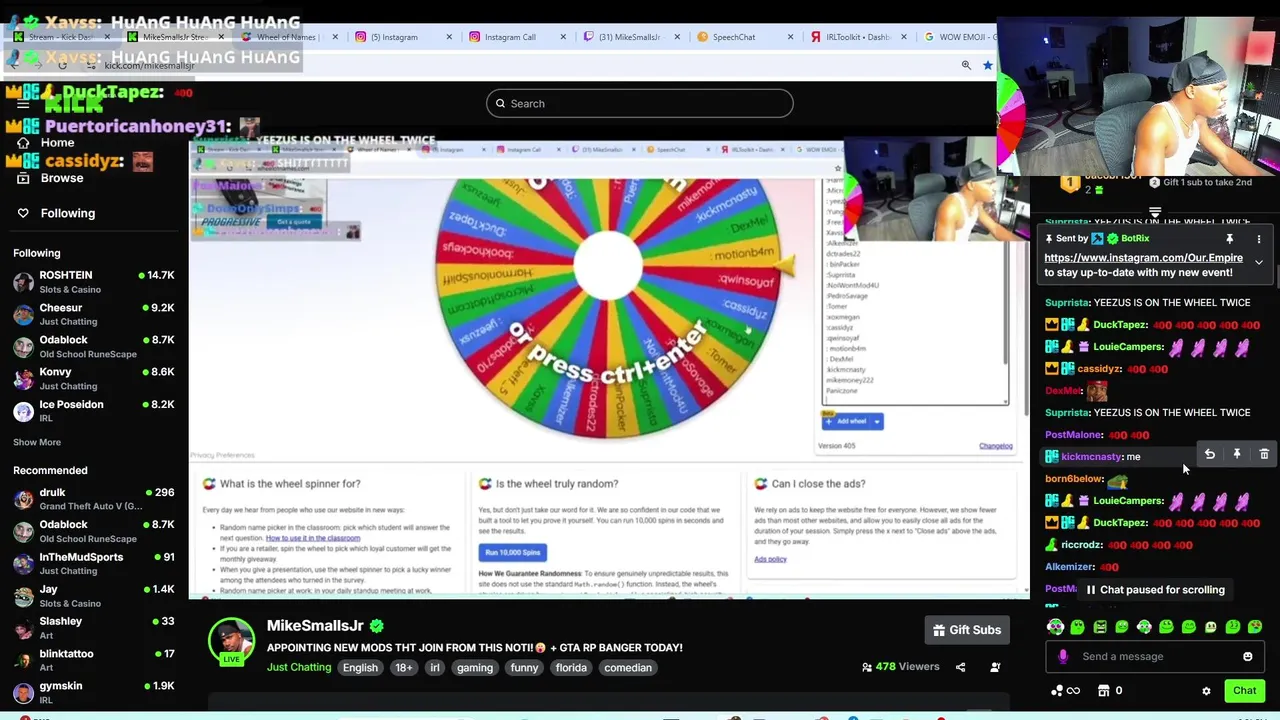The width and height of the screenshot is (1280, 720).
Task: Open the chat shop store icon
Action: pyautogui.click(x=1104, y=690)
